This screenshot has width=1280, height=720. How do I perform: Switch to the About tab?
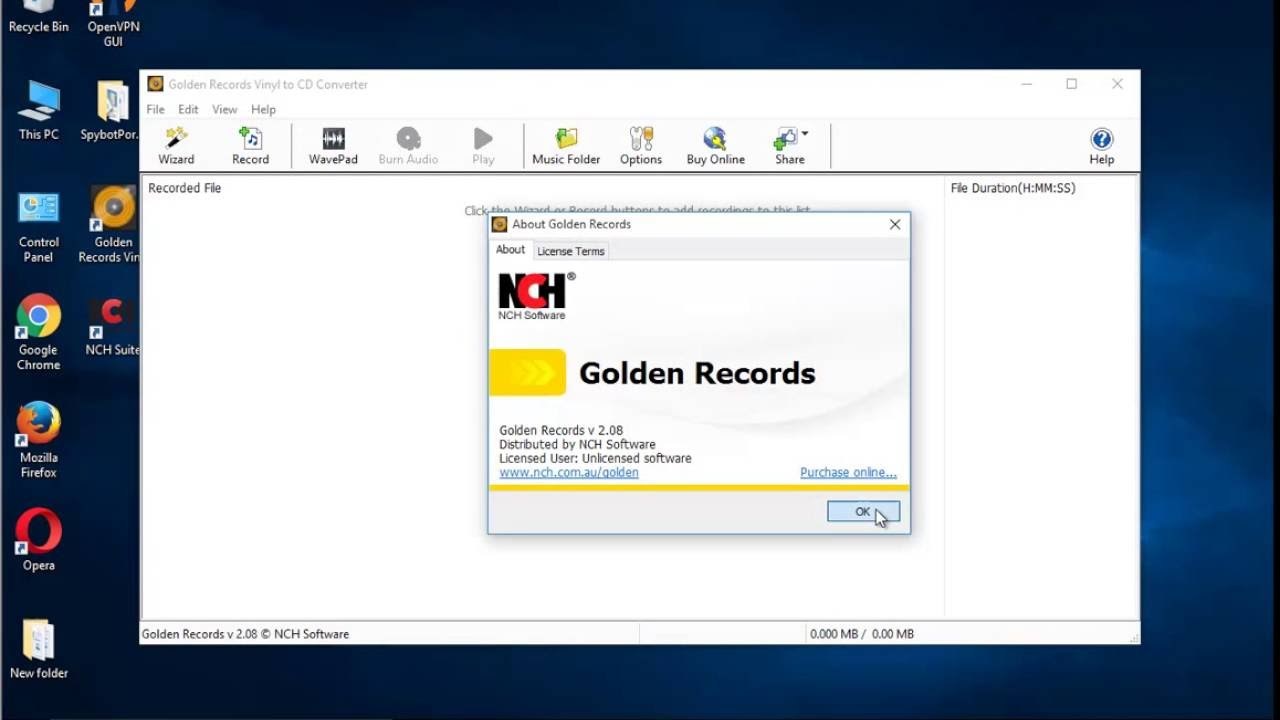point(510,250)
